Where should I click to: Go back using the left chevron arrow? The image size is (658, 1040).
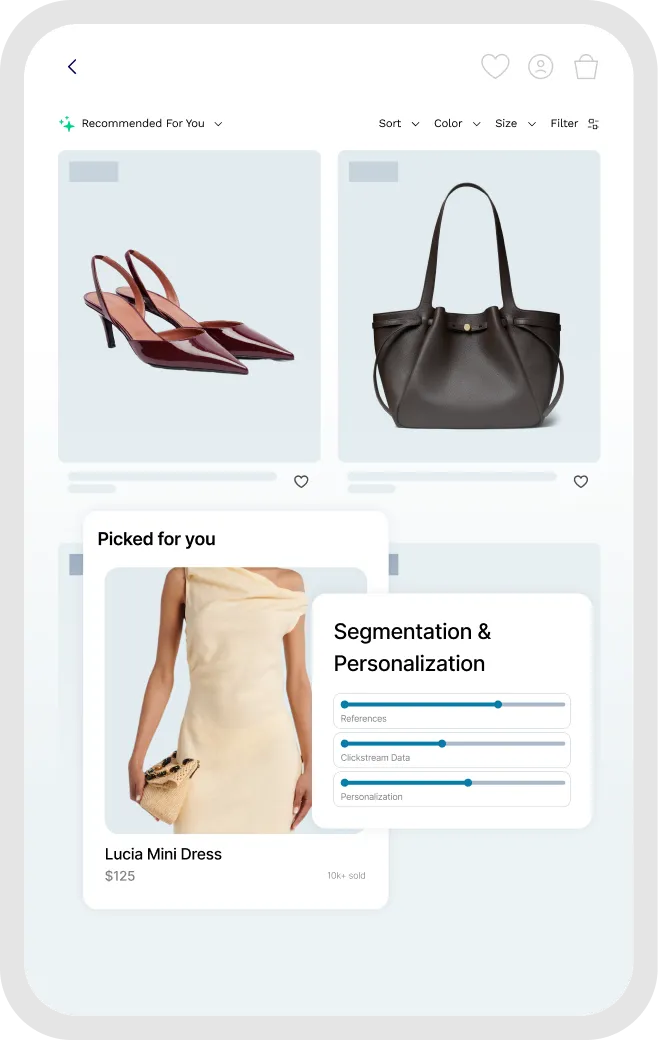72,66
